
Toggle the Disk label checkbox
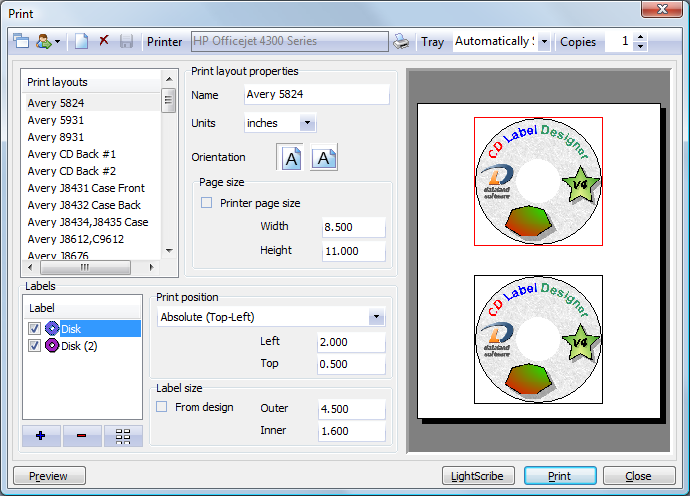[x=34, y=328]
